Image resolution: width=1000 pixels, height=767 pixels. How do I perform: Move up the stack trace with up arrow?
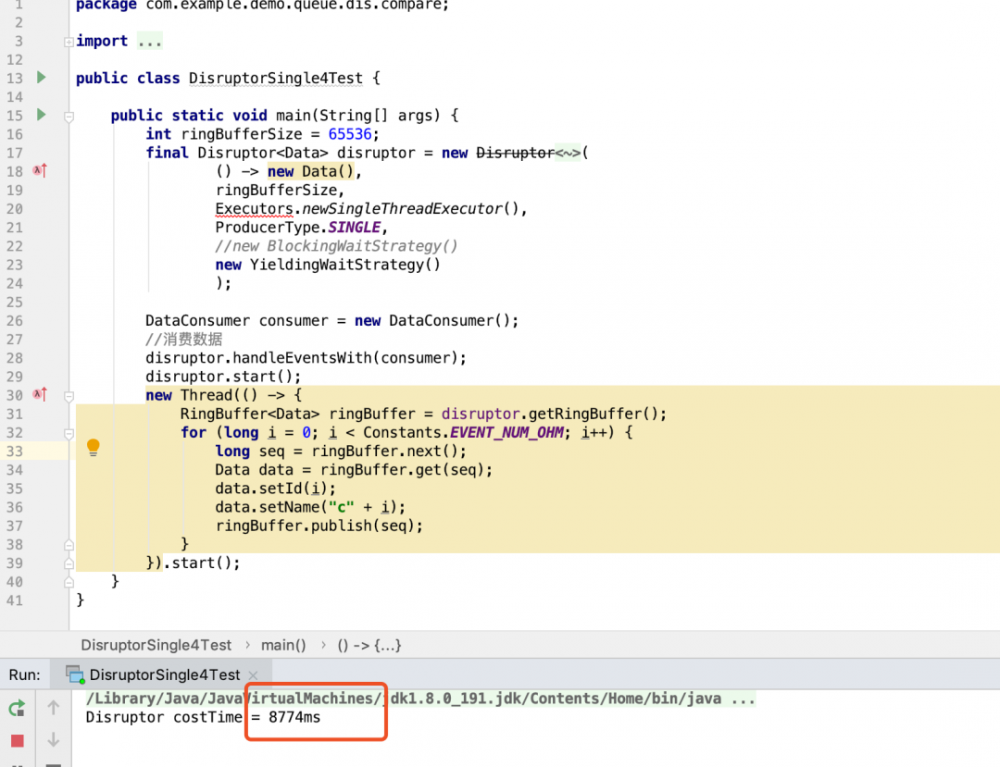tap(54, 708)
